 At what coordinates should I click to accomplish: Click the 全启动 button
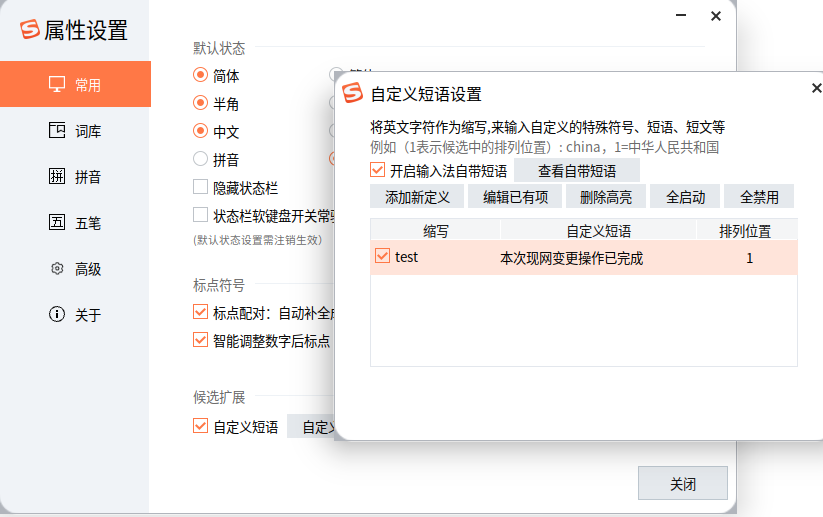(x=685, y=197)
